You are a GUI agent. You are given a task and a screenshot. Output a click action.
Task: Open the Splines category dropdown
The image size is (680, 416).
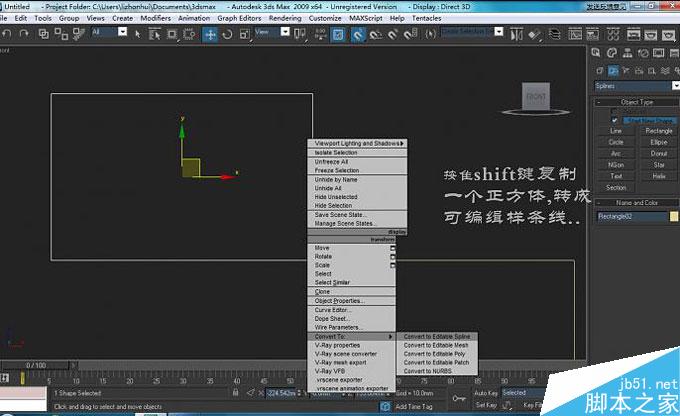(x=676, y=86)
